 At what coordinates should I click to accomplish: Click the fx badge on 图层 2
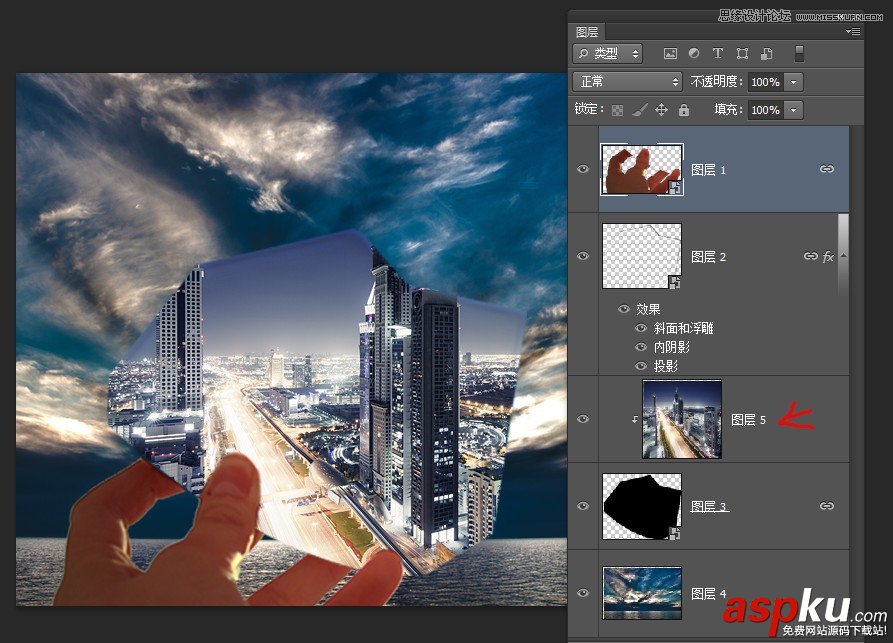(x=828, y=256)
